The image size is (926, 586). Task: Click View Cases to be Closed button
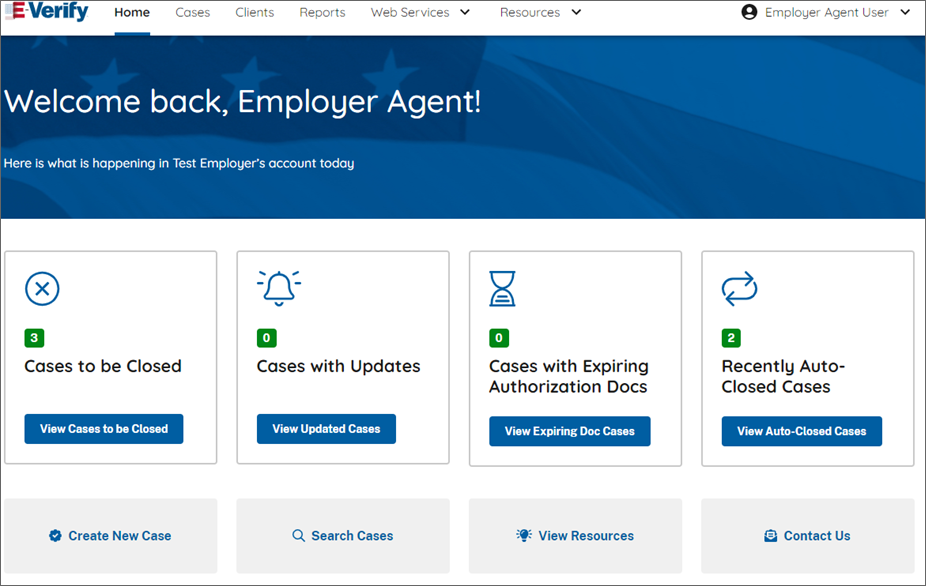104,429
